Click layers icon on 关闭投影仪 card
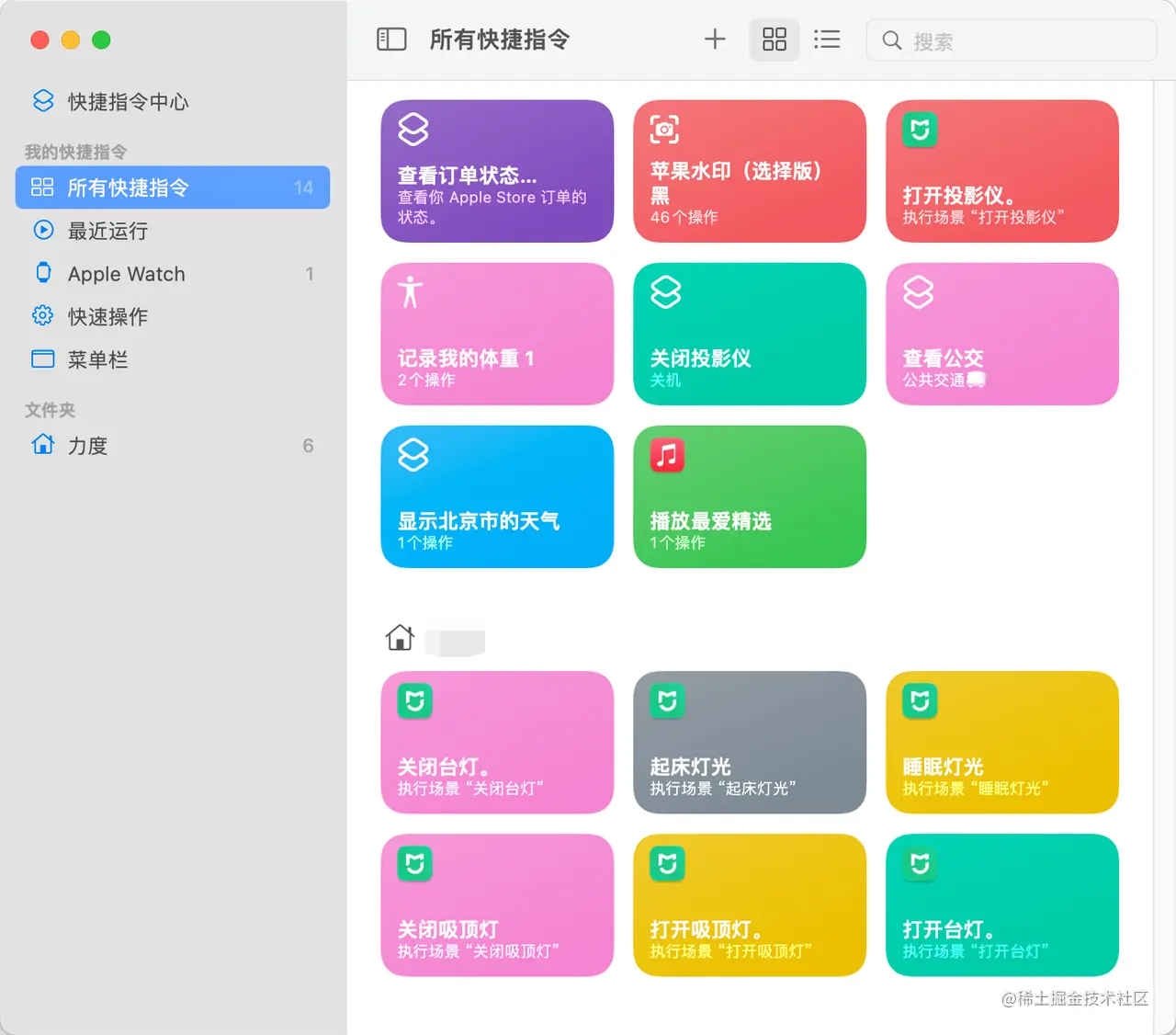This screenshot has width=1176, height=1035. (666, 292)
